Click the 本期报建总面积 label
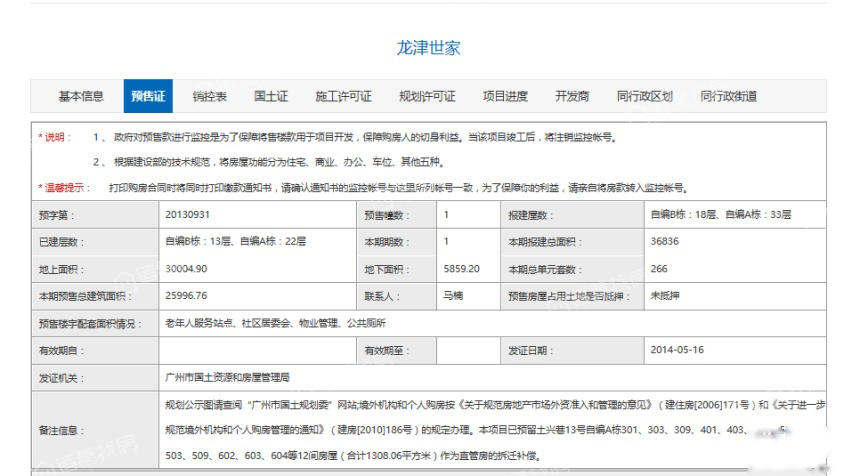860x476 pixels. pyautogui.click(x=545, y=242)
